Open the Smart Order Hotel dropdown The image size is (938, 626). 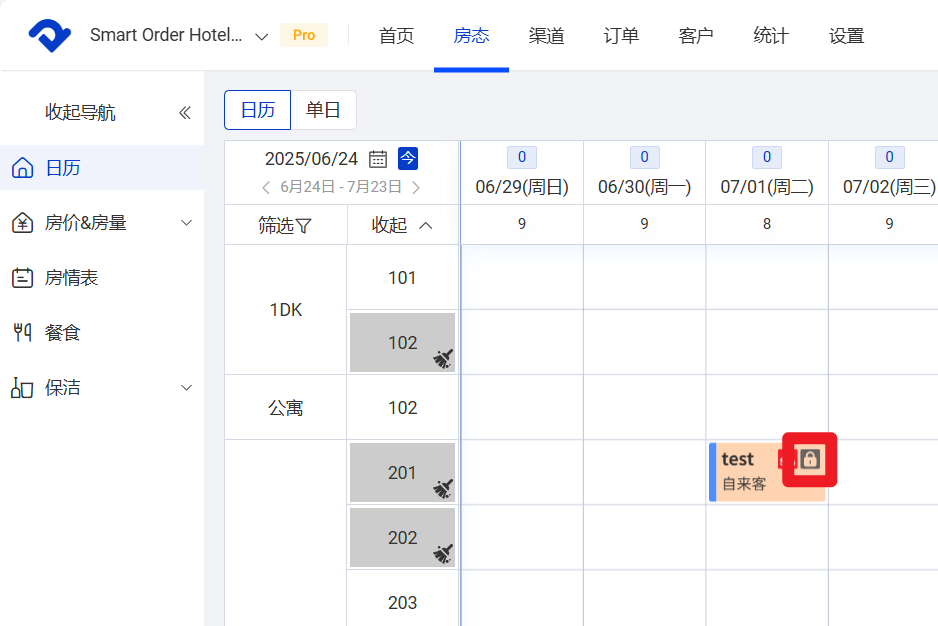click(262, 37)
